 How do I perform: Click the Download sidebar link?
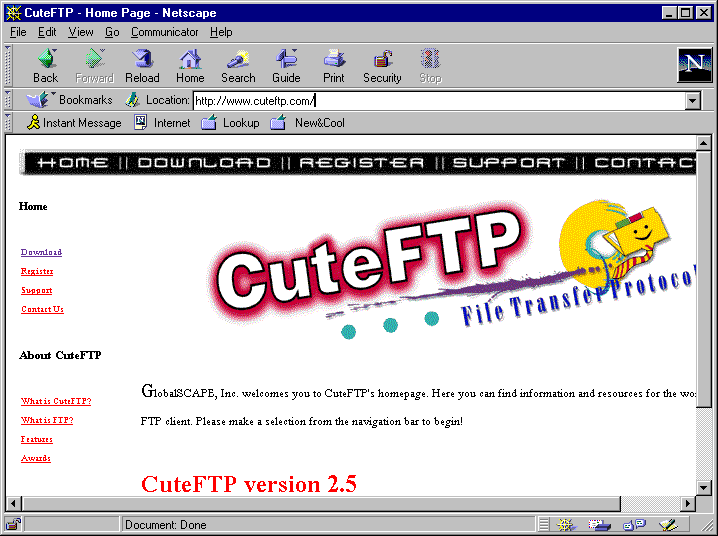tap(41, 252)
